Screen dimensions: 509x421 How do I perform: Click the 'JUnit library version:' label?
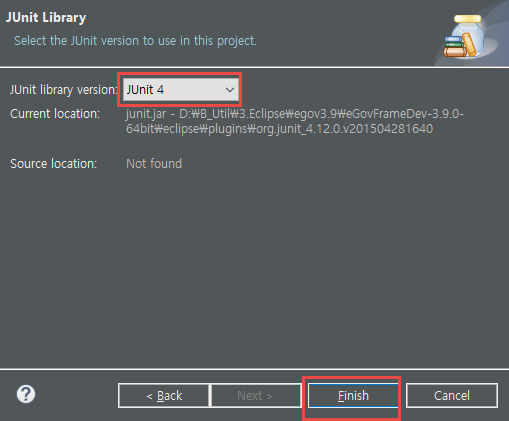[64, 90]
